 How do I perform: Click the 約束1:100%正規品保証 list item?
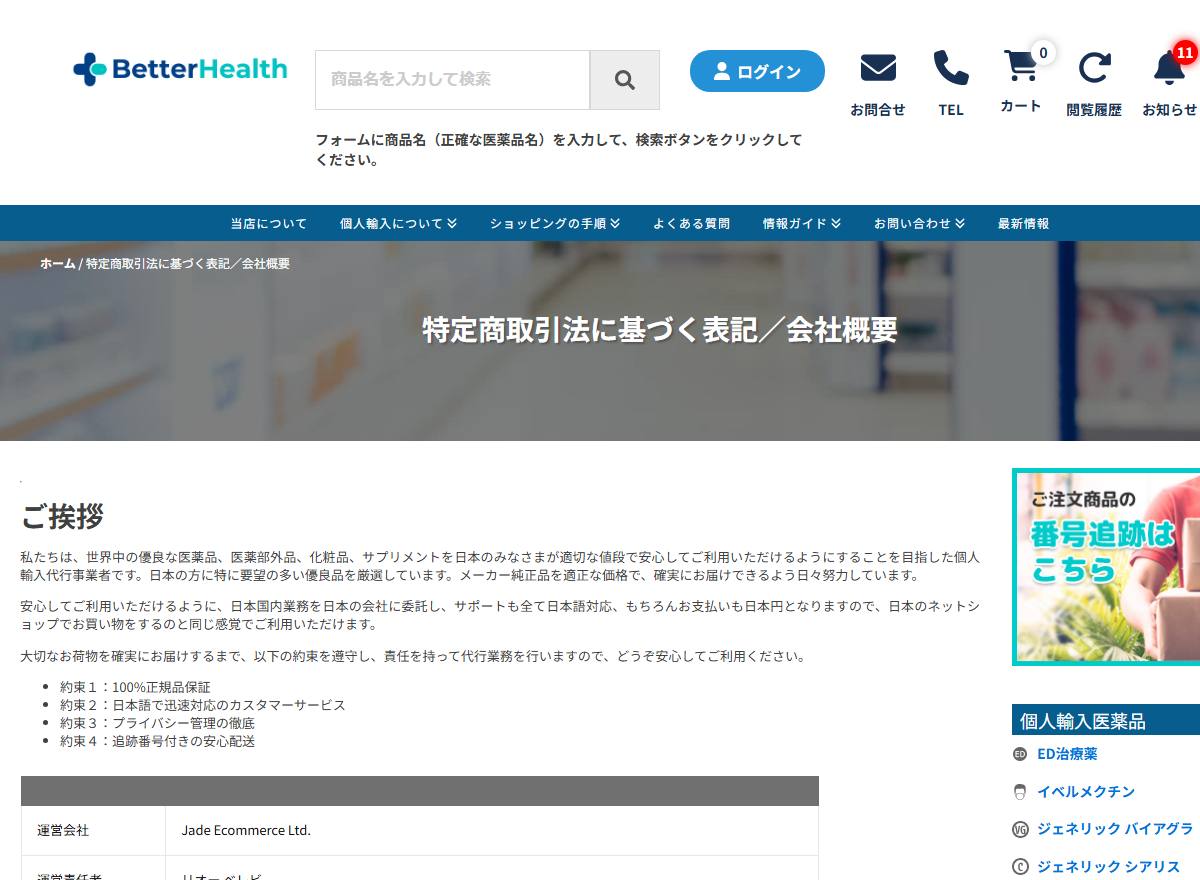click(135, 687)
